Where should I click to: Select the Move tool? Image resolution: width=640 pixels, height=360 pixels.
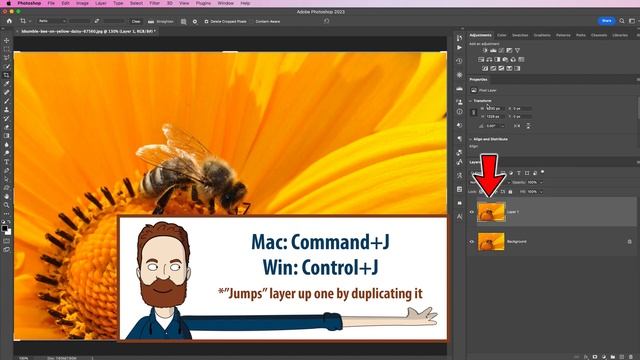coord(7,40)
